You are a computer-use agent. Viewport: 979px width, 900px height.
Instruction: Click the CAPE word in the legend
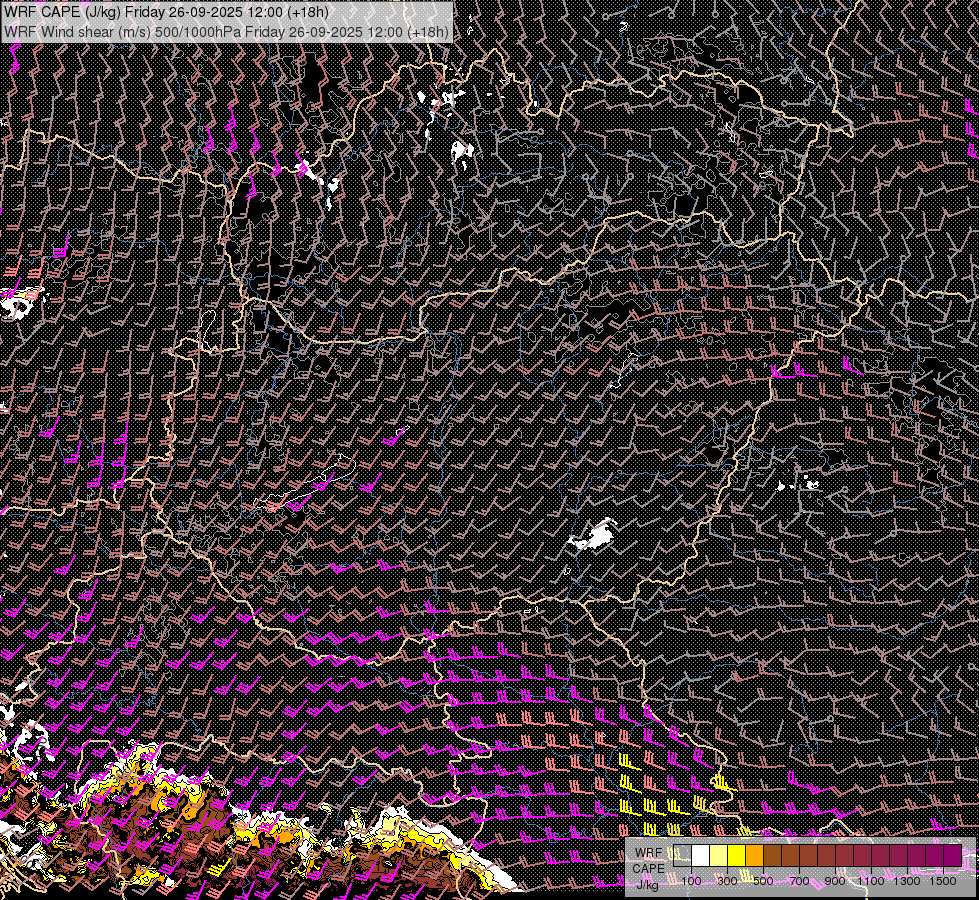tap(648, 868)
